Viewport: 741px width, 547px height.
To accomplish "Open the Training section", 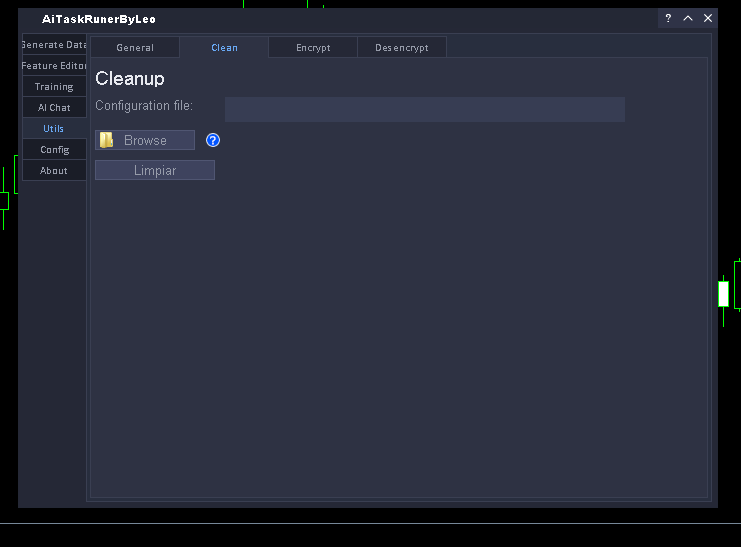I will click(x=54, y=87).
